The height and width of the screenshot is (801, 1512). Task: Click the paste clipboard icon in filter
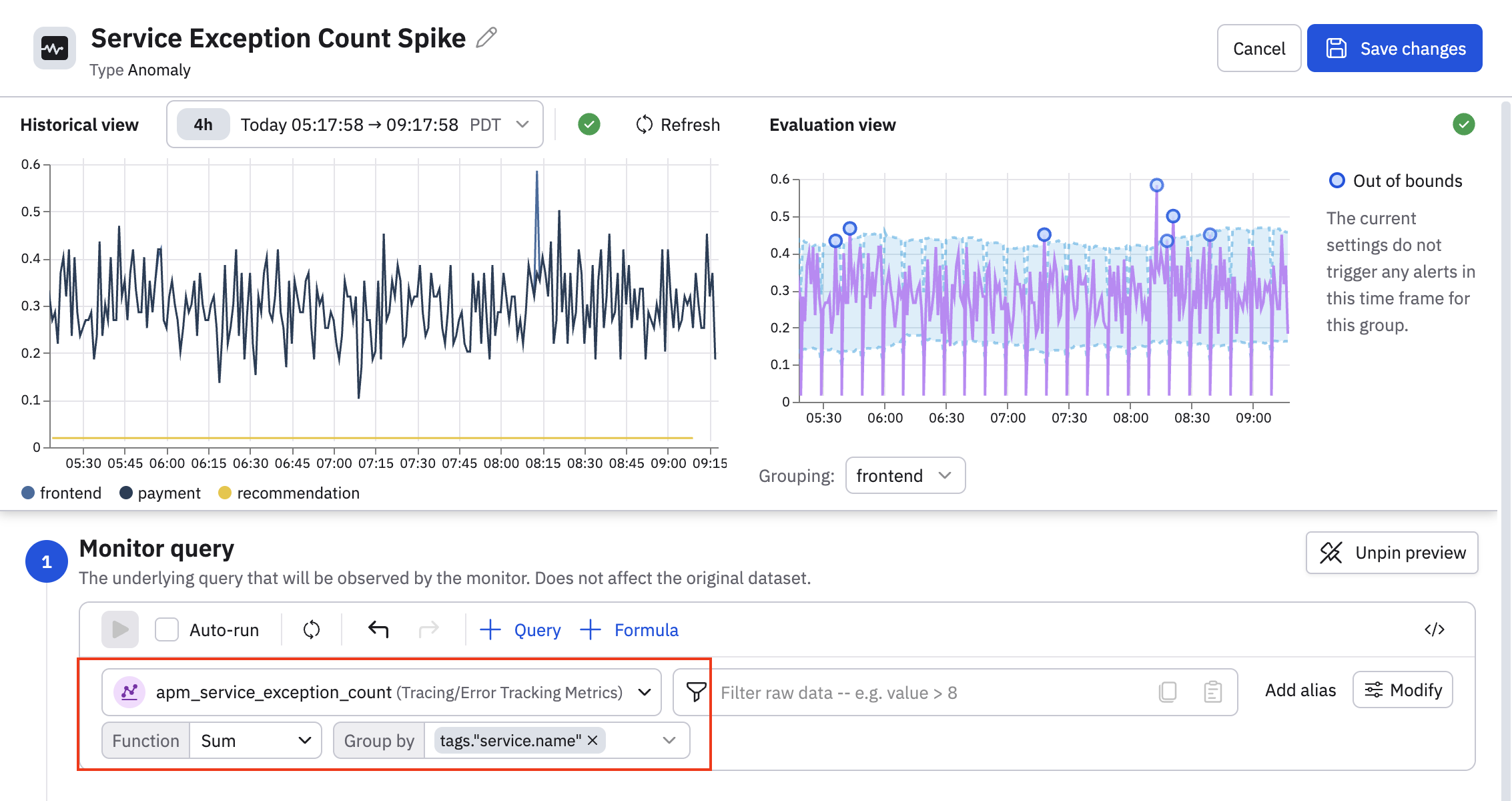pyautogui.click(x=1212, y=692)
